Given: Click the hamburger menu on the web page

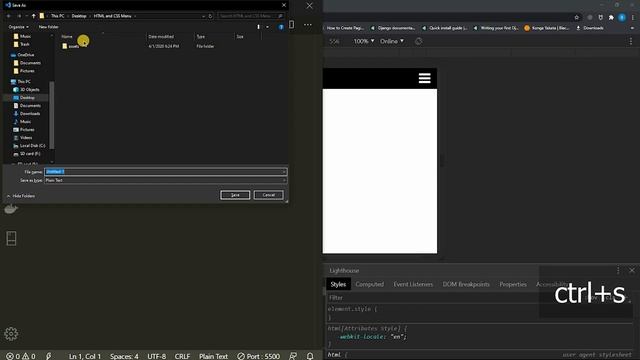Looking at the screenshot, I should [424, 78].
